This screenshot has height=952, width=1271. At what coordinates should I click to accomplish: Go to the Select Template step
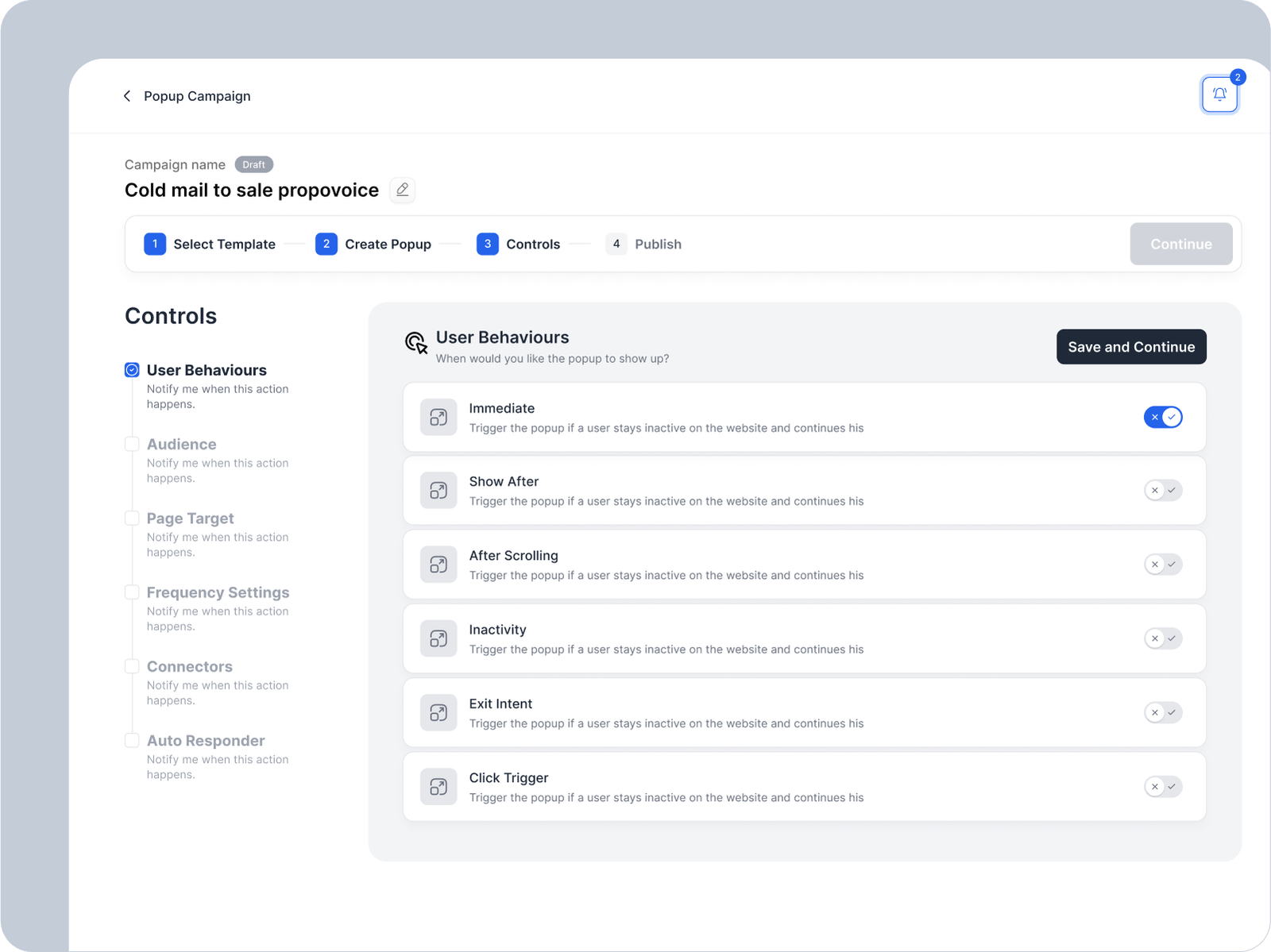point(210,245)
